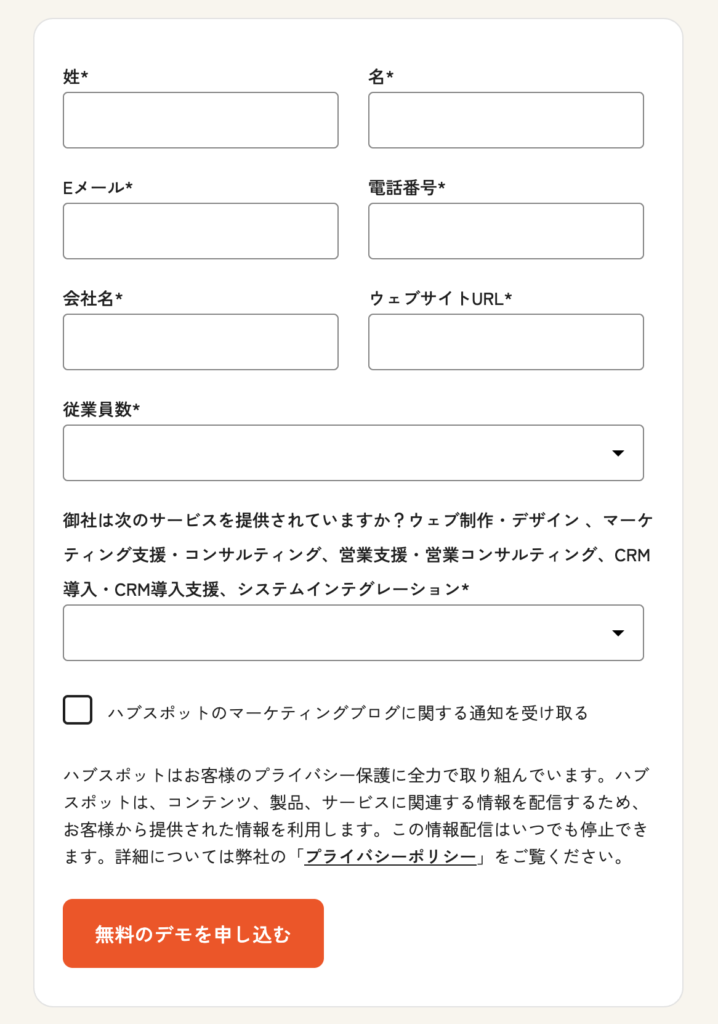The image size is (718, 1024).
Task: Click the Eメール* label text
Action: [97, 188]
